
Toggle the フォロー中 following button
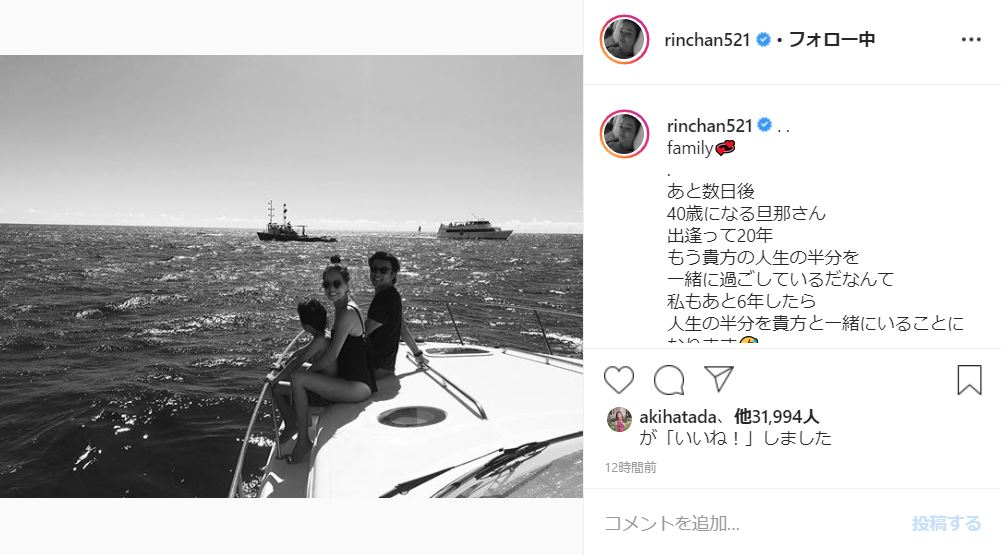(x=832, y=40)
